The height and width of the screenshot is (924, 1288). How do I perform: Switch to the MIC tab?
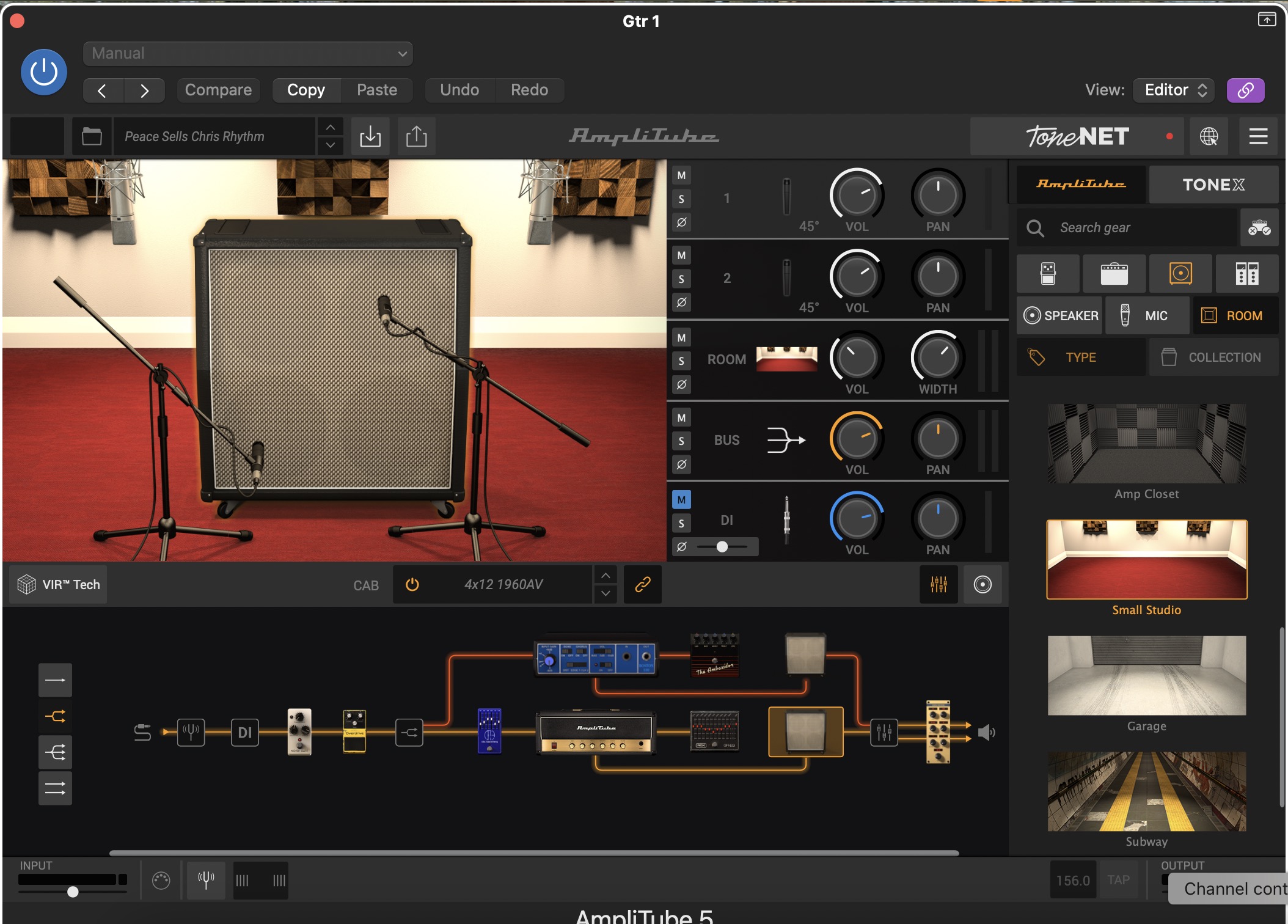point(1147,315)
